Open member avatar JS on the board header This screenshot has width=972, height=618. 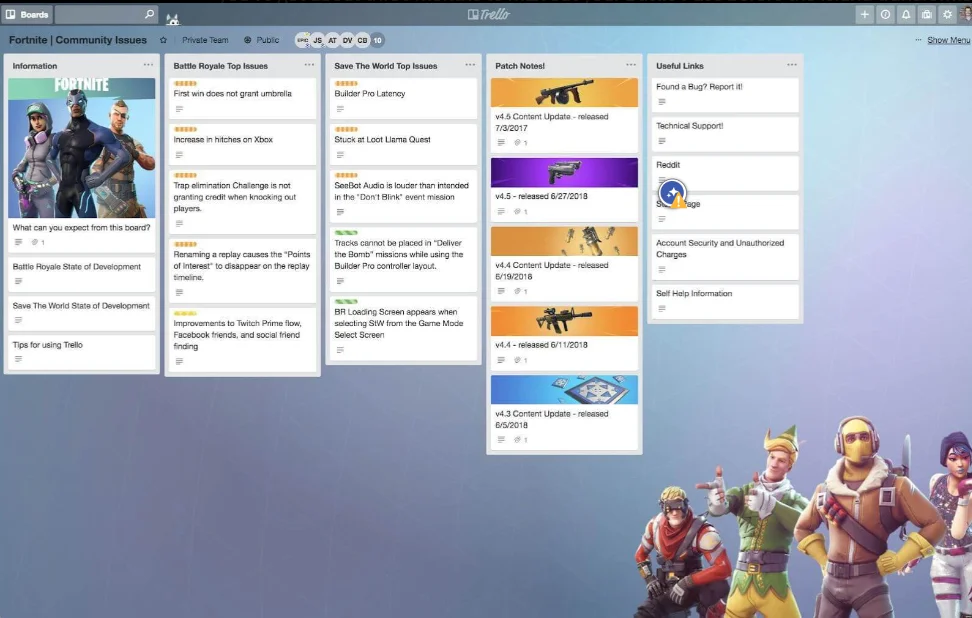[x=318, y=39]
